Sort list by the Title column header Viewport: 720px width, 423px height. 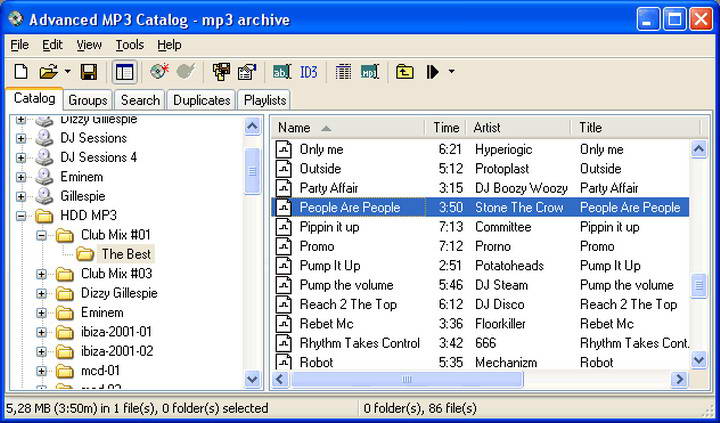click(636, 128)
